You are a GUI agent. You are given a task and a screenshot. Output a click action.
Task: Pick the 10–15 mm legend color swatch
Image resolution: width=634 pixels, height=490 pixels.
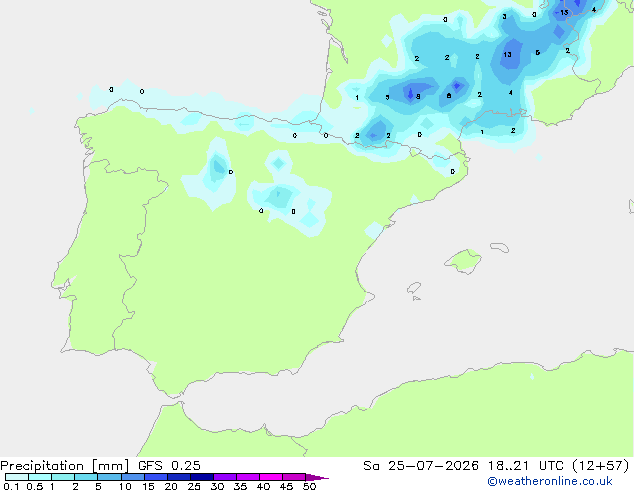click(132, 477)
